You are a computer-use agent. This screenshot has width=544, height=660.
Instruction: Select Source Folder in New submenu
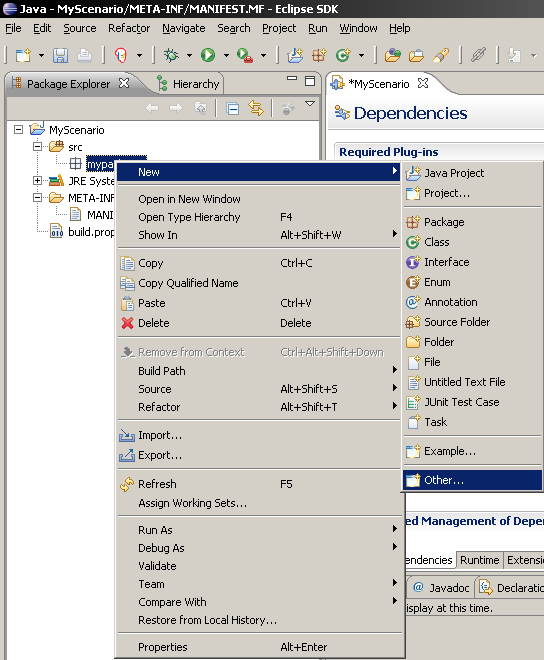472,322
